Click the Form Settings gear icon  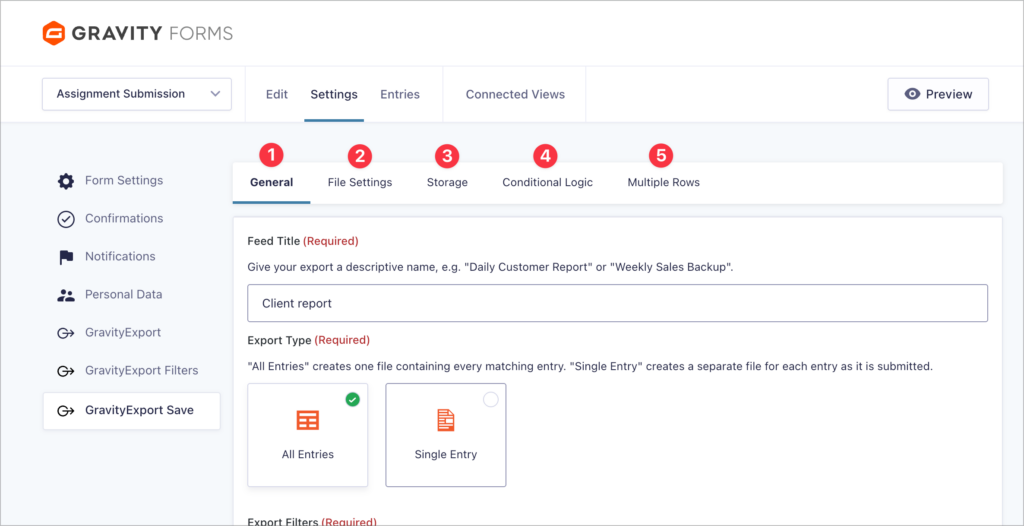coord(65,181)
